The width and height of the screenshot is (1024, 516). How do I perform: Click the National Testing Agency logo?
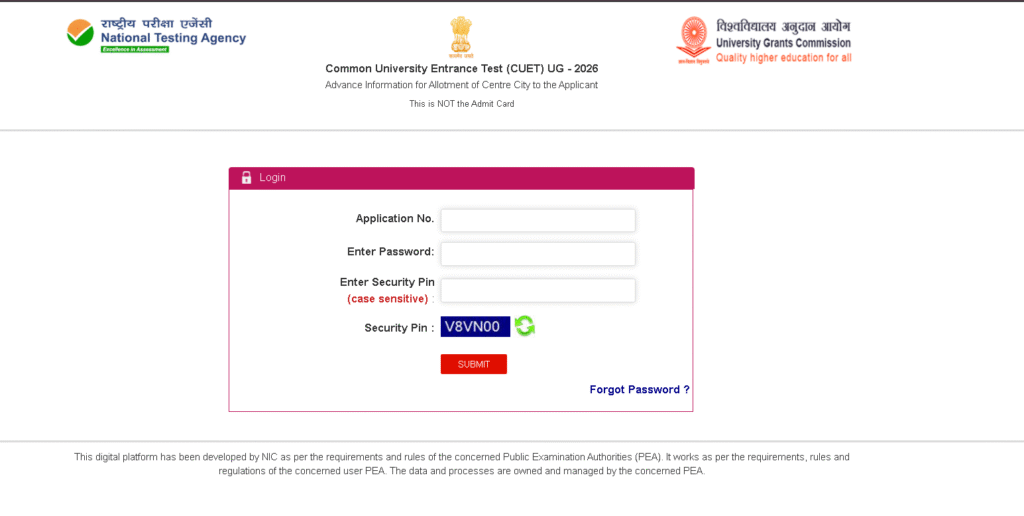(156, 34)
